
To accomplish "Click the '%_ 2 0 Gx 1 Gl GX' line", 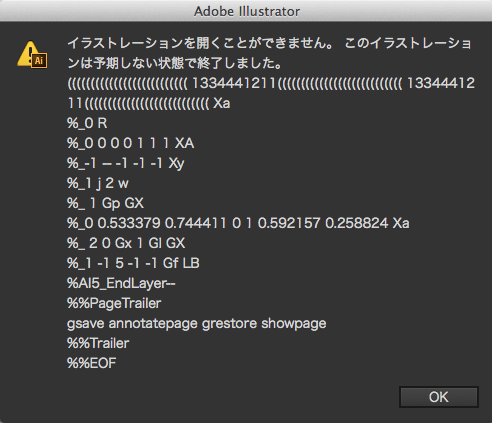I will tap(126, 243).
